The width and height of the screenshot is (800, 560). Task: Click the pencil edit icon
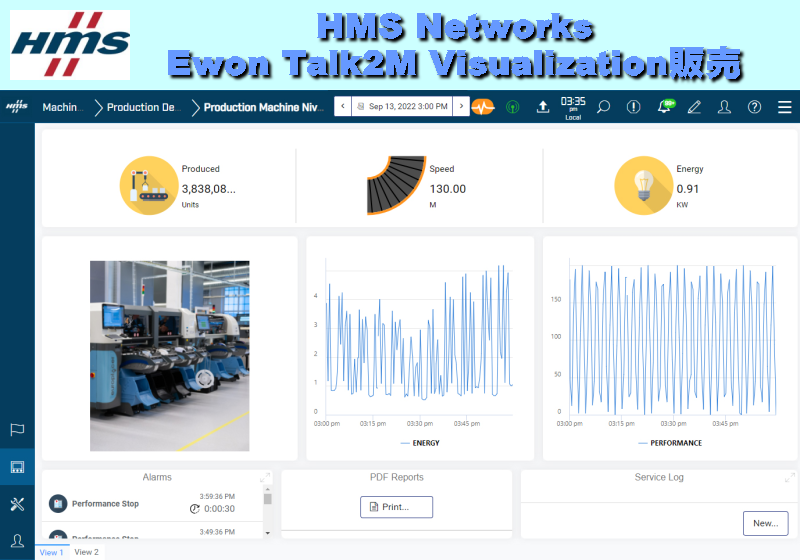[694, 107]
